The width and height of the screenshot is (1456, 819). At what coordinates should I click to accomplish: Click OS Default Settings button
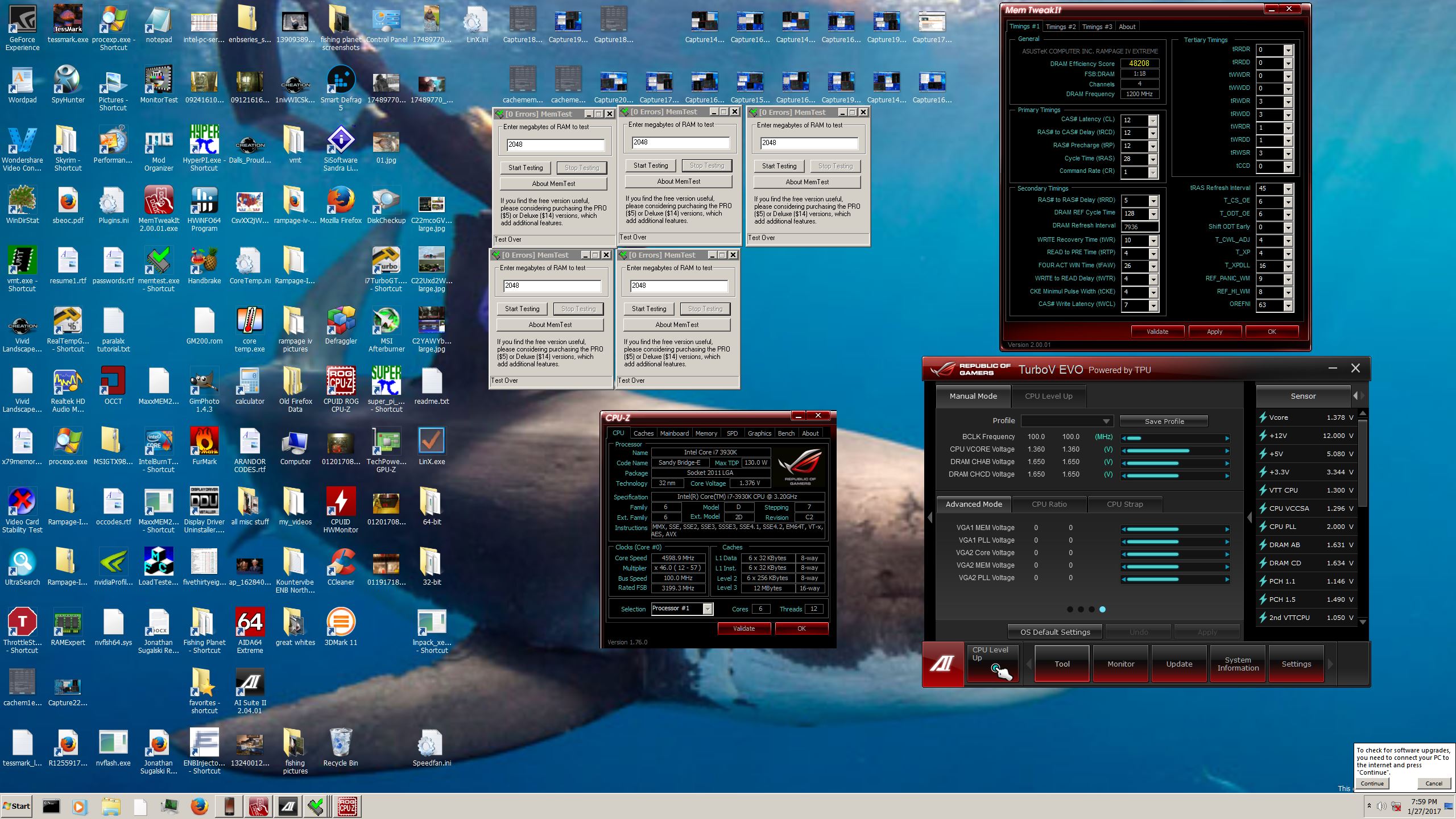[x=1054, y=632]
